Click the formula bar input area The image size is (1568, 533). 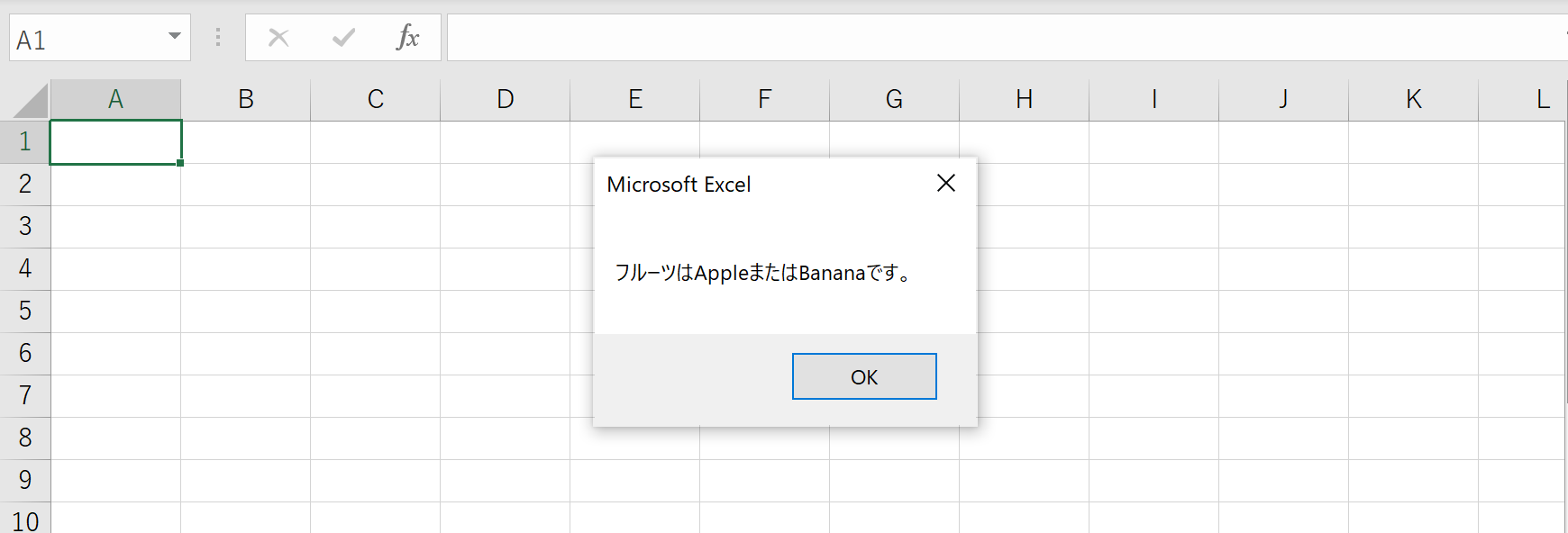[1007, 38]
